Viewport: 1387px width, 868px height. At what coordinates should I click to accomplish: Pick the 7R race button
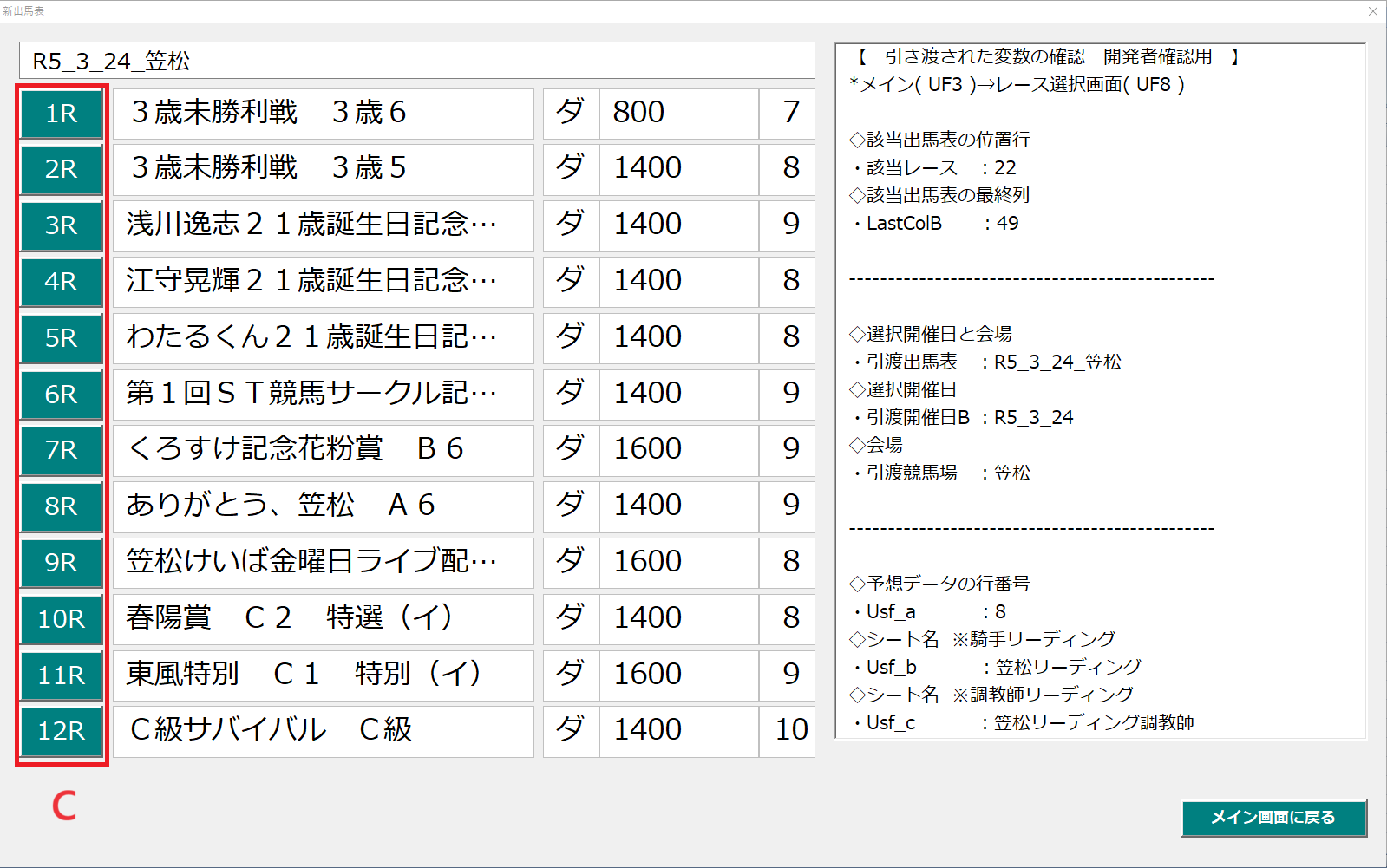tap(62, 450)
